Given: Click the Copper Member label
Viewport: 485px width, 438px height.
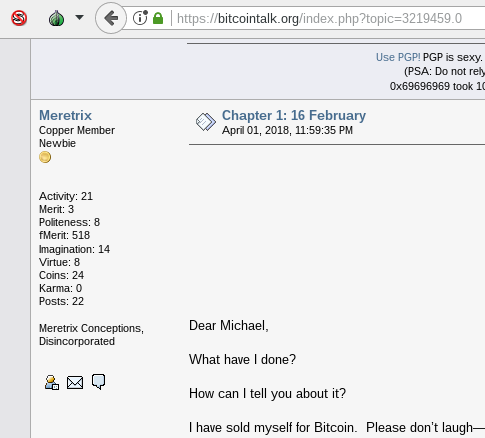Looking at the screenshot, I should point(77,130).
